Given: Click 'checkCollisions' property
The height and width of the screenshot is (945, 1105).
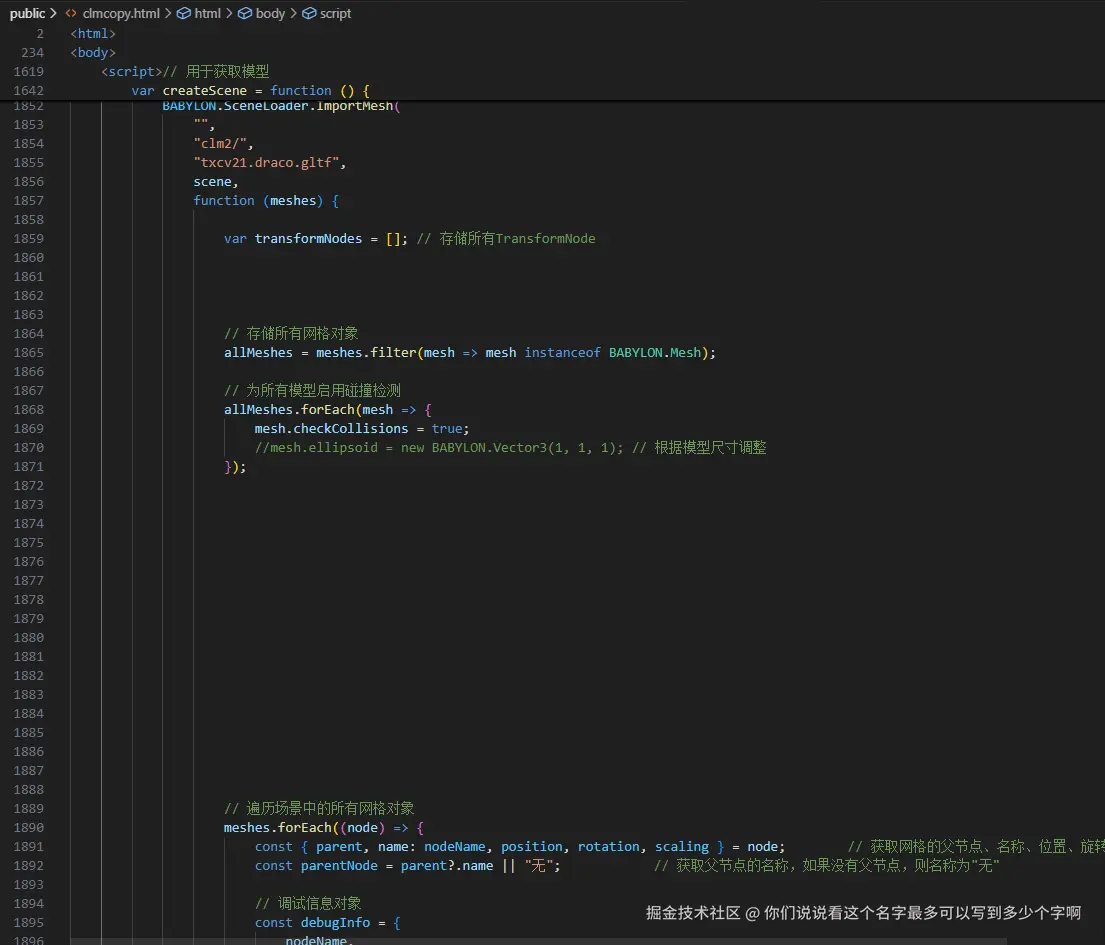Looking at the screenshot, I should pos(350,428).
